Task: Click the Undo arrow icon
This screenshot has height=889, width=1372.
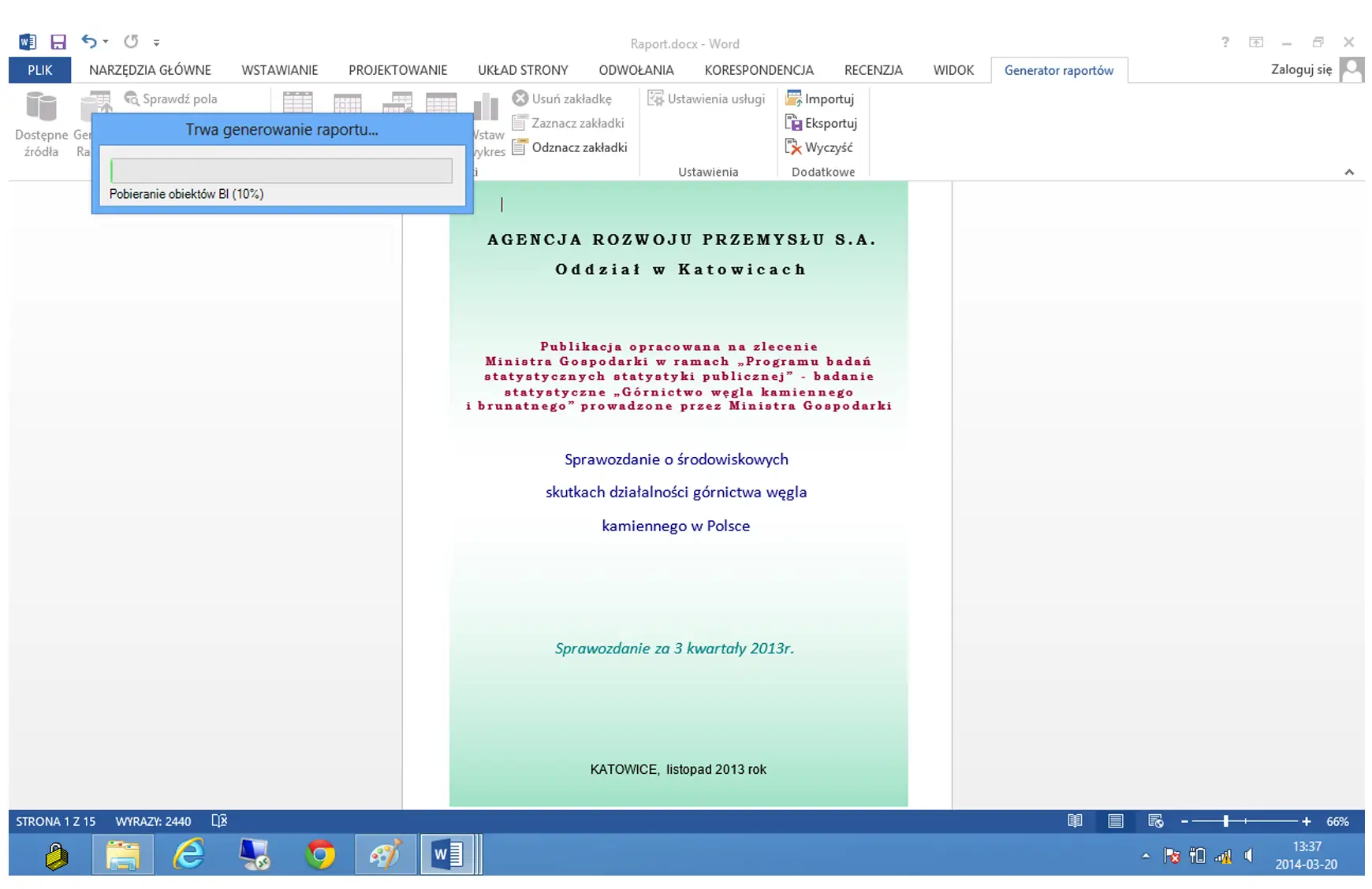Action: tap(89, 41)
